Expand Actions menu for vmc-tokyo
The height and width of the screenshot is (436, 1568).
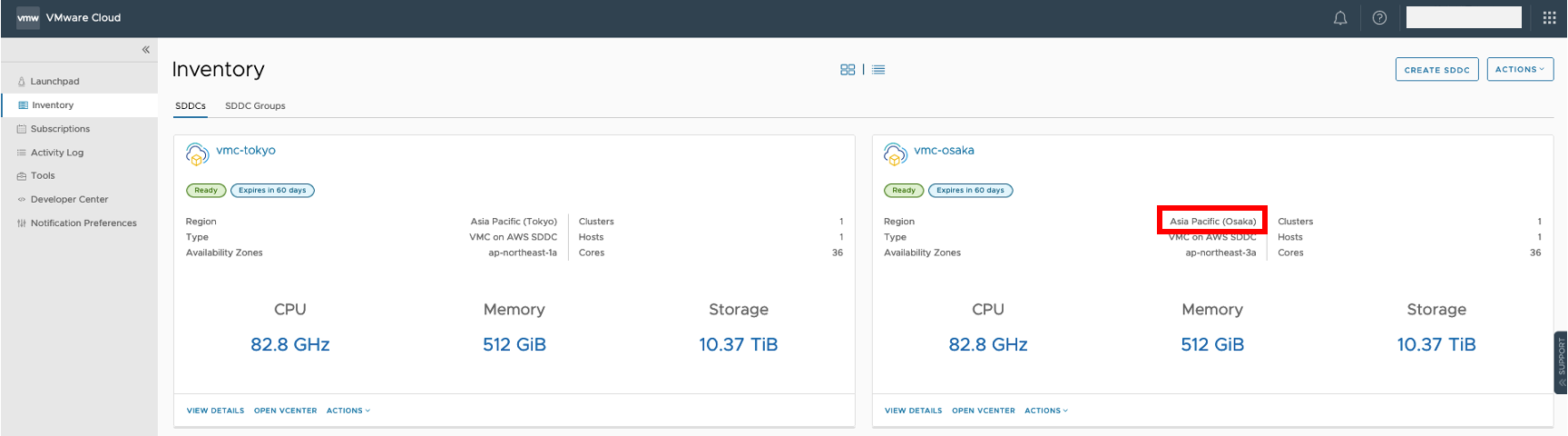coord(348,411)
